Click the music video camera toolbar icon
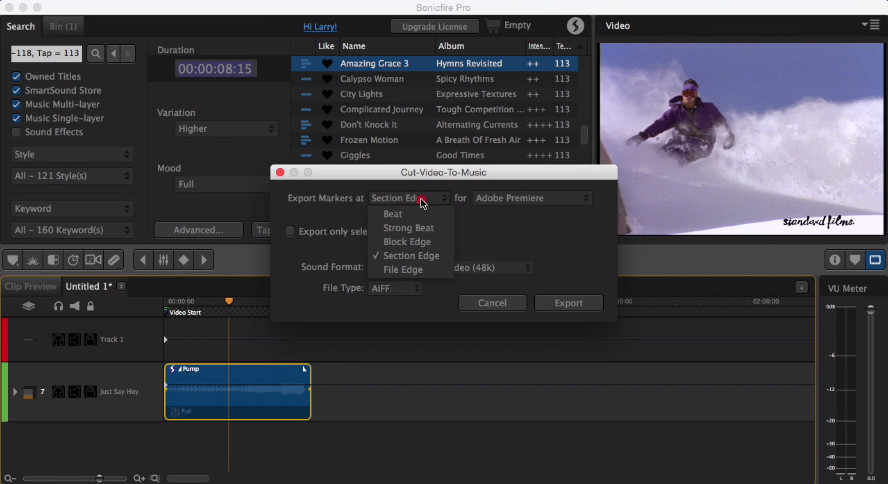Screen dimensions: 888x484 click(x=93, y=260)
